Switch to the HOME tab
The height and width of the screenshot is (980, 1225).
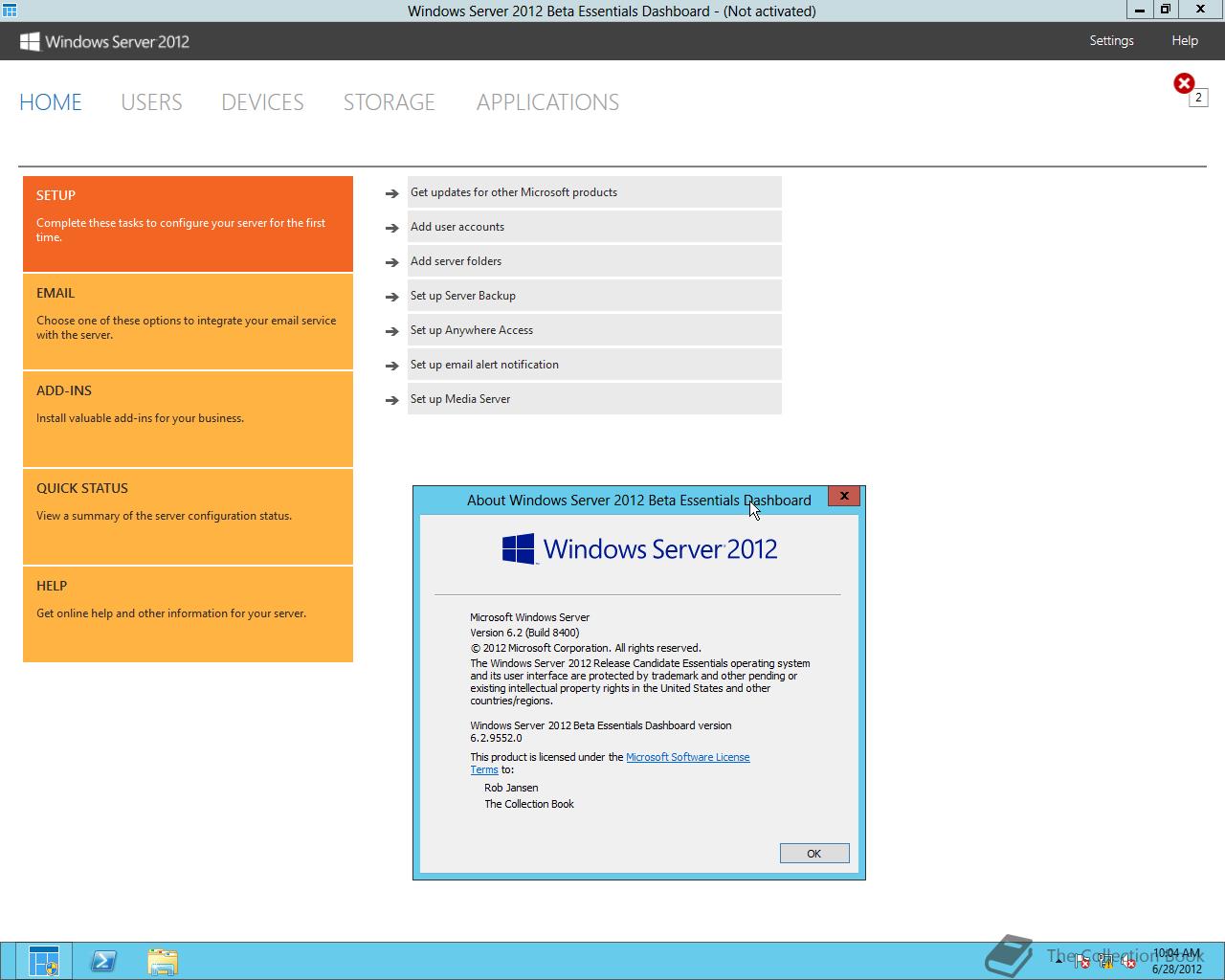51,102
